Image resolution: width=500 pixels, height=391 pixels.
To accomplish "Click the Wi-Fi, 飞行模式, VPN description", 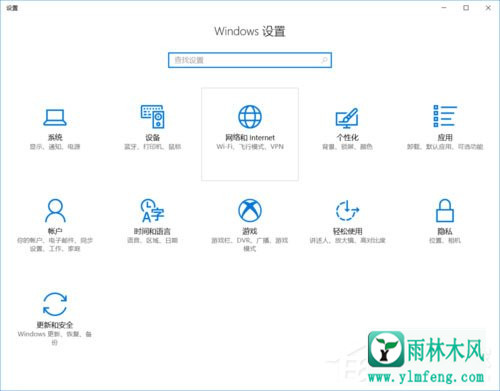I will click(250, 147).
